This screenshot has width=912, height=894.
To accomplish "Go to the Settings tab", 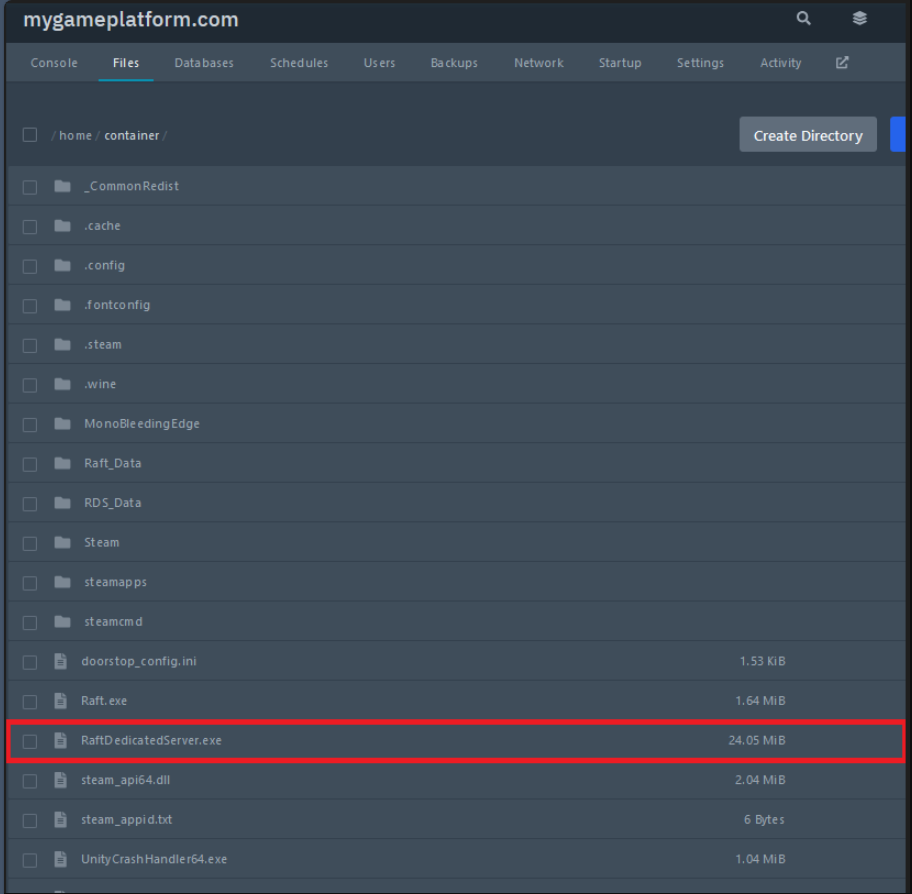I will coord(700,63).
